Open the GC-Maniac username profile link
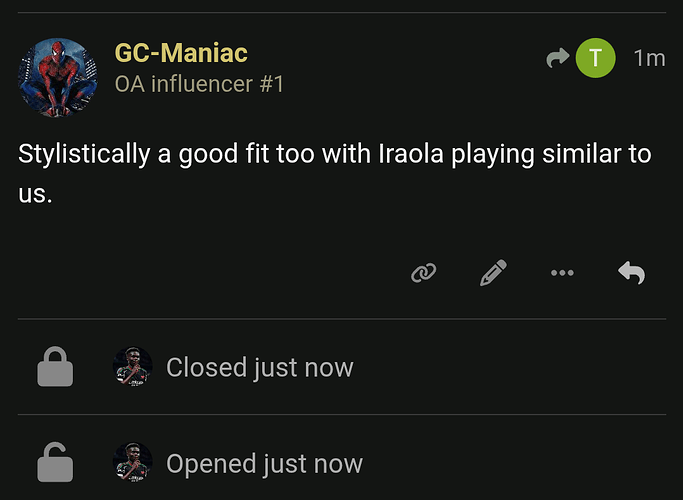Screen dimensions: 683x500 tap(181, 53)
